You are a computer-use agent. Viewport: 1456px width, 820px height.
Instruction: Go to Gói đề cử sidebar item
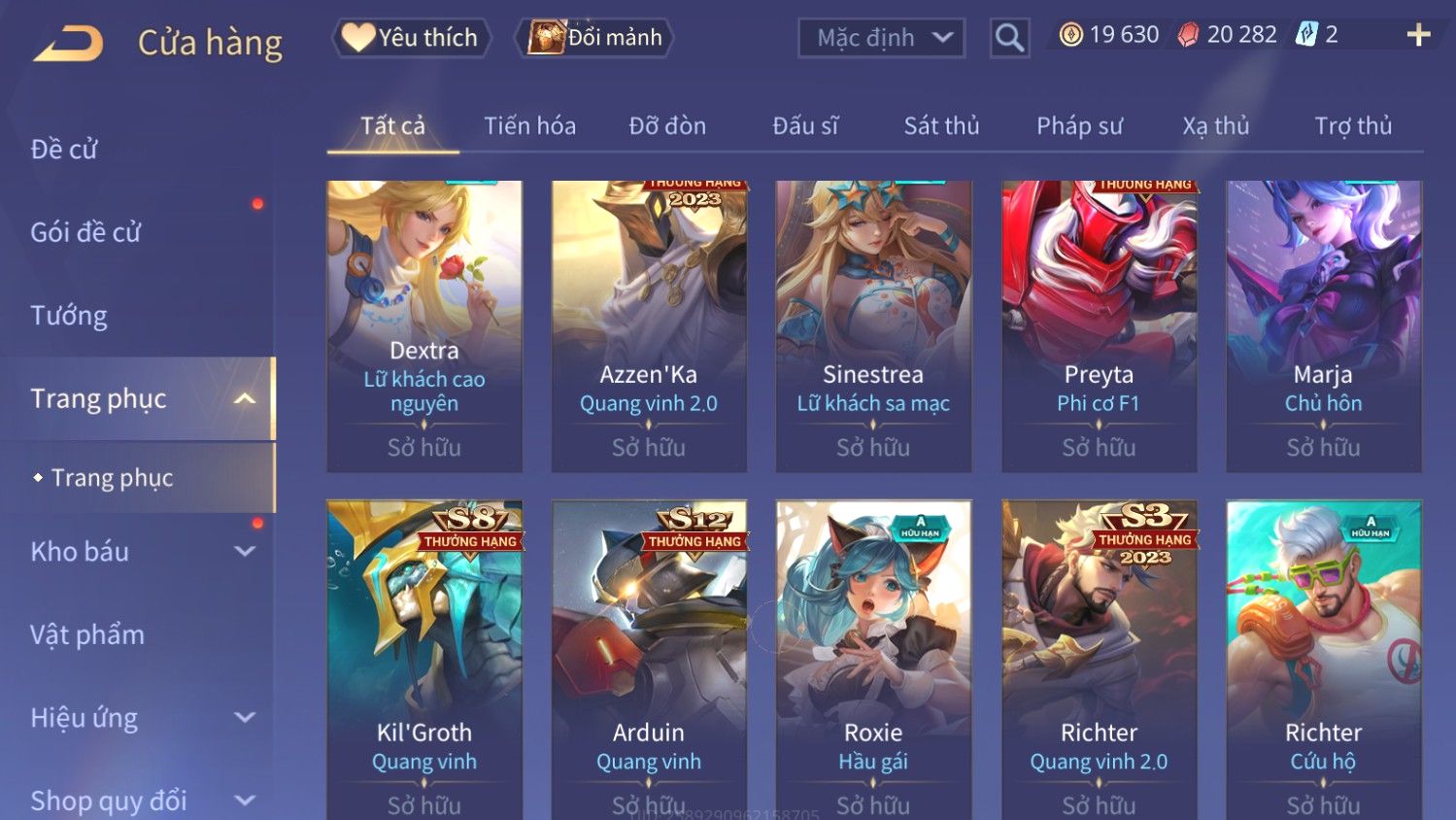85,232
